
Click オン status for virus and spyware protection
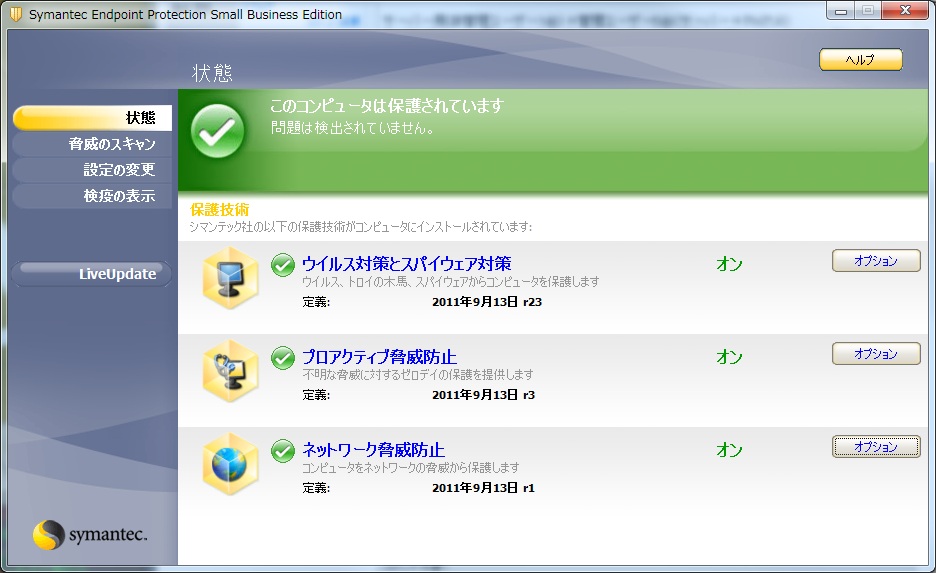729,264
